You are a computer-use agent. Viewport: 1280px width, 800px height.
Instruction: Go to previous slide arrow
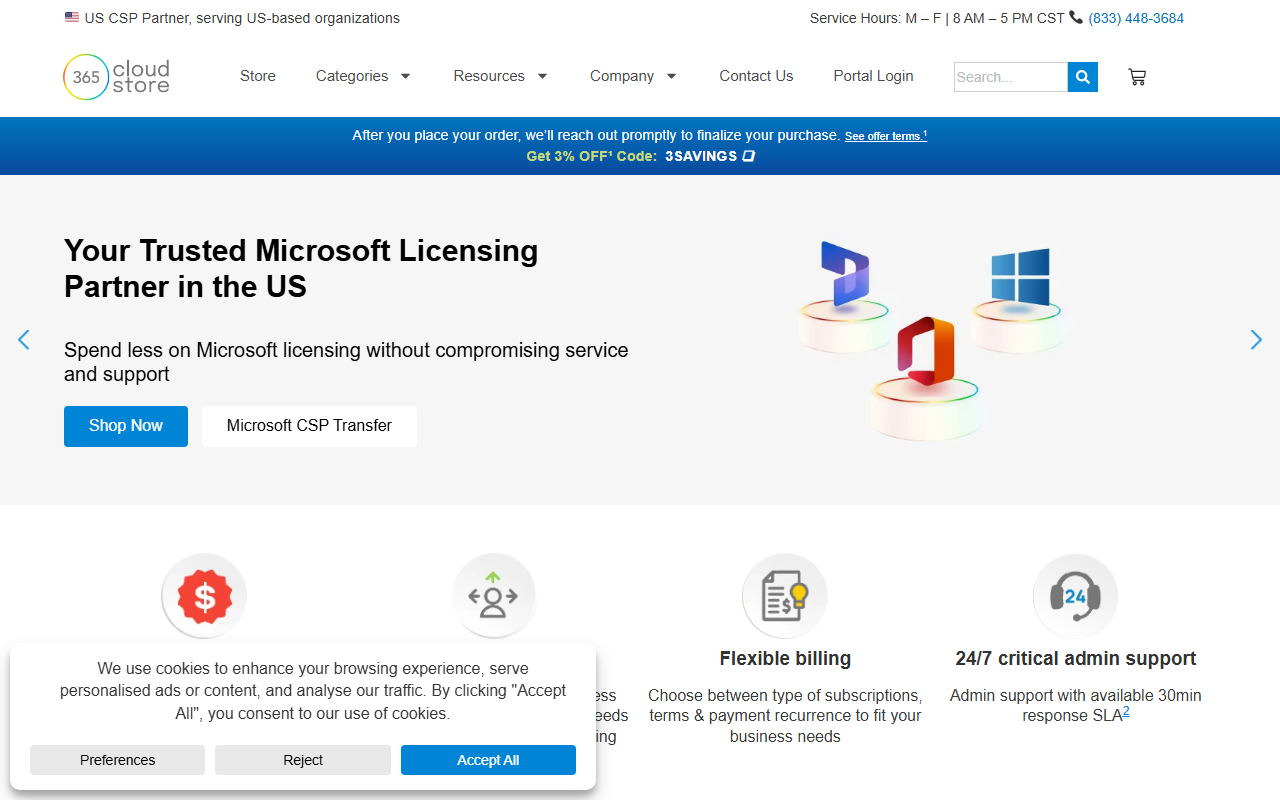click(24, 340)
